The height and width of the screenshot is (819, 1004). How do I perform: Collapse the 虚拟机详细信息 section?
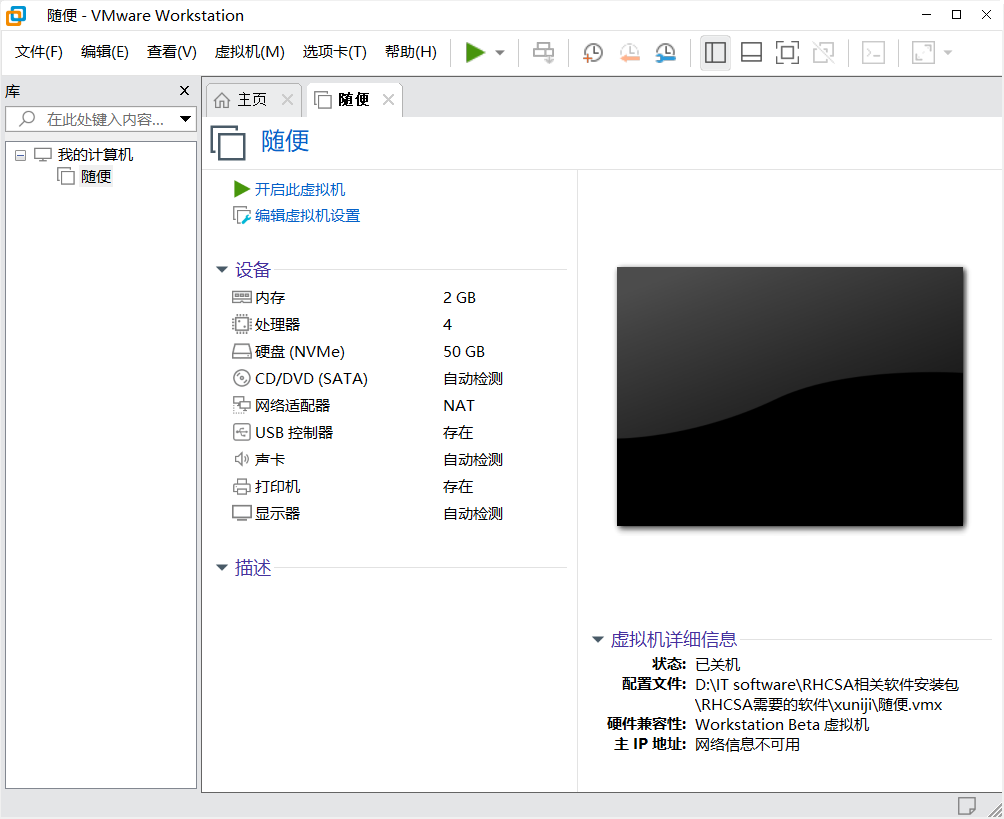pyautogui.click(x=598, y=639)
